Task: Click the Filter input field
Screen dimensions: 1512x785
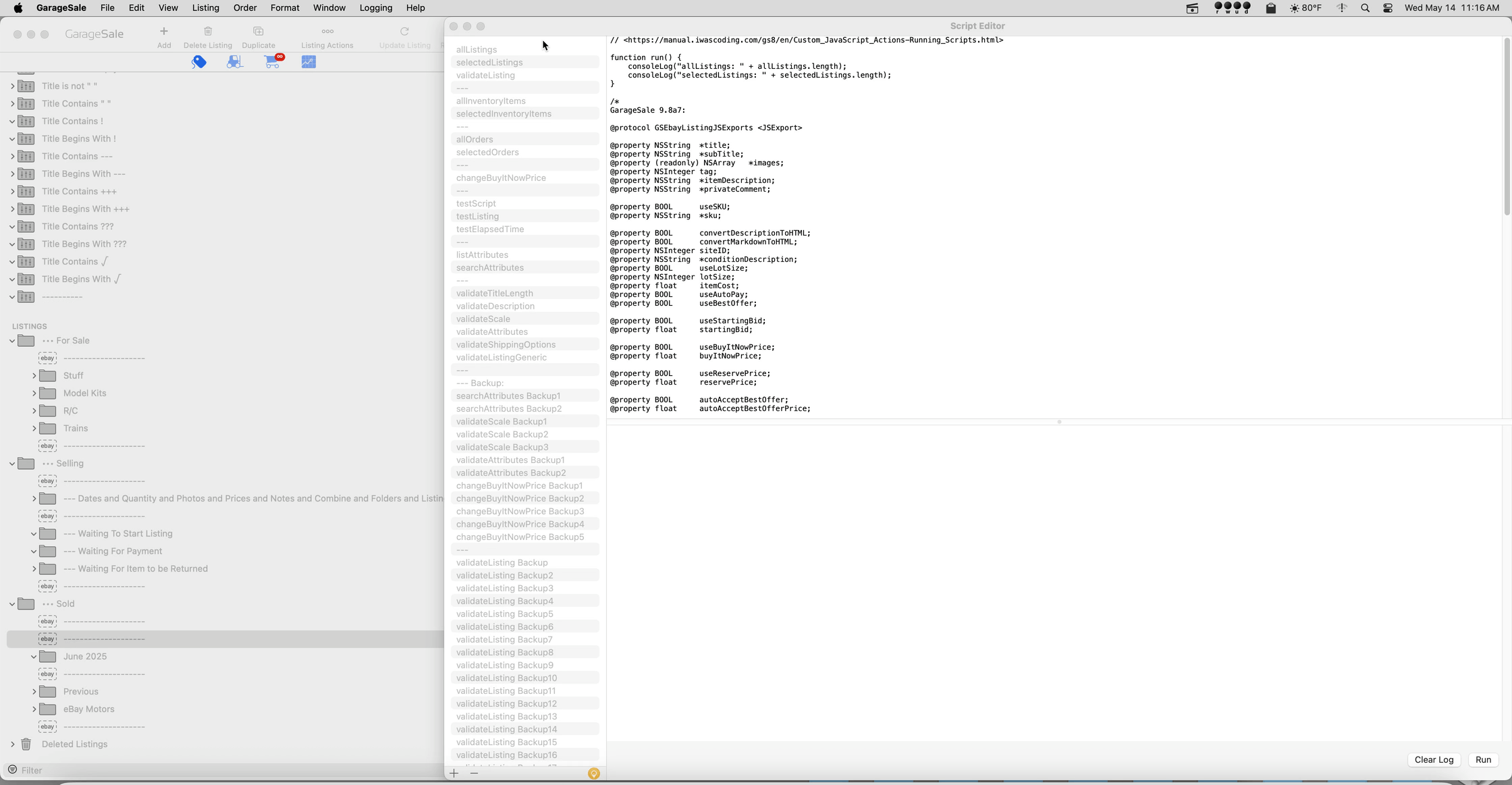Action: tap(230, 770)
